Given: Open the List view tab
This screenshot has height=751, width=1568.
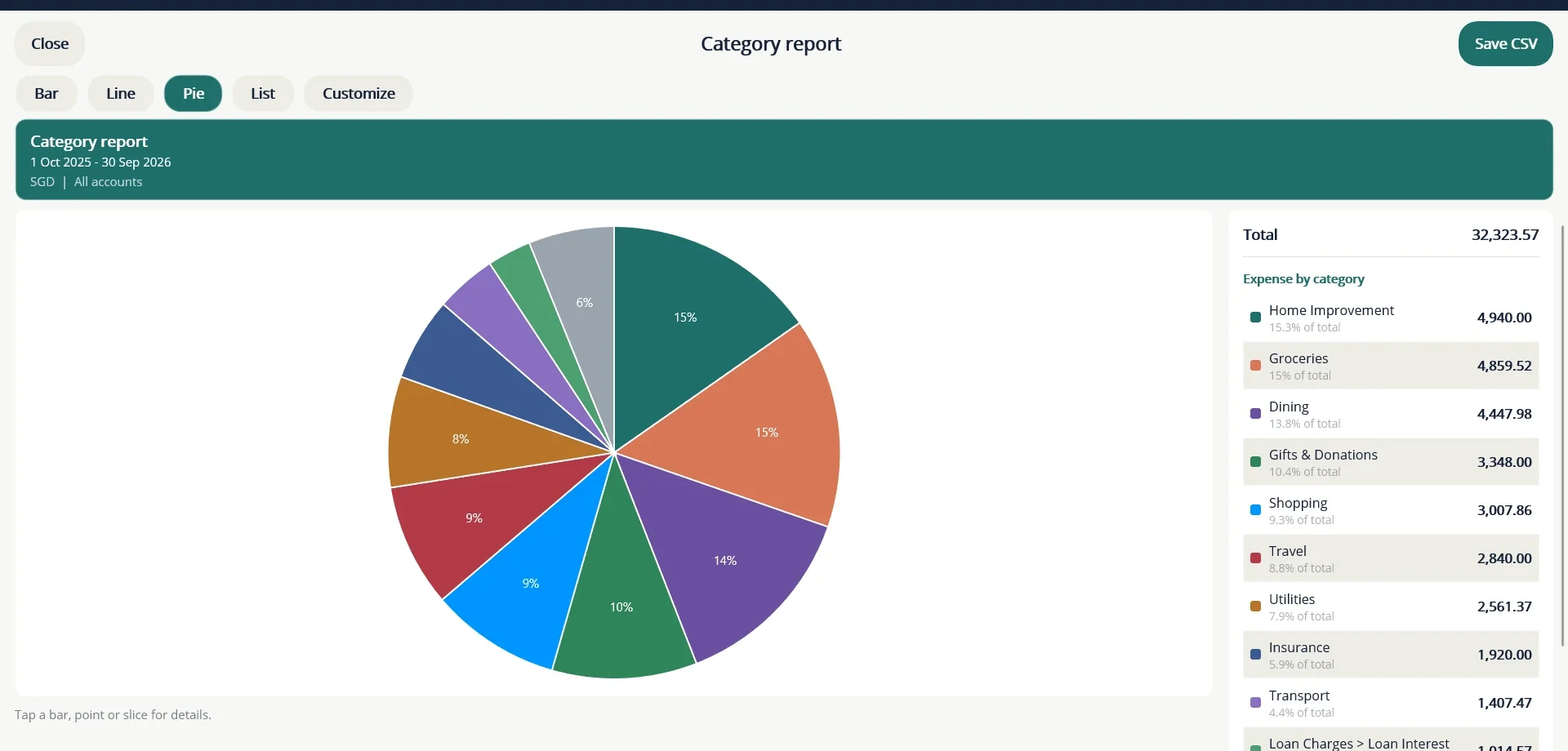Looking at the screenshot, I should [263, 94].
